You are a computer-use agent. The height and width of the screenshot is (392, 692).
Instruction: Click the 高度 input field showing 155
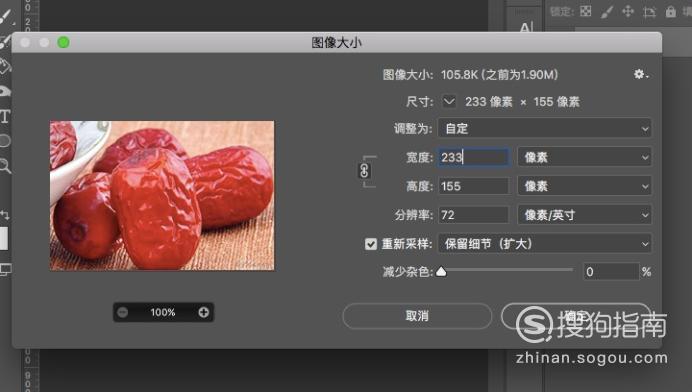point(474,186)
